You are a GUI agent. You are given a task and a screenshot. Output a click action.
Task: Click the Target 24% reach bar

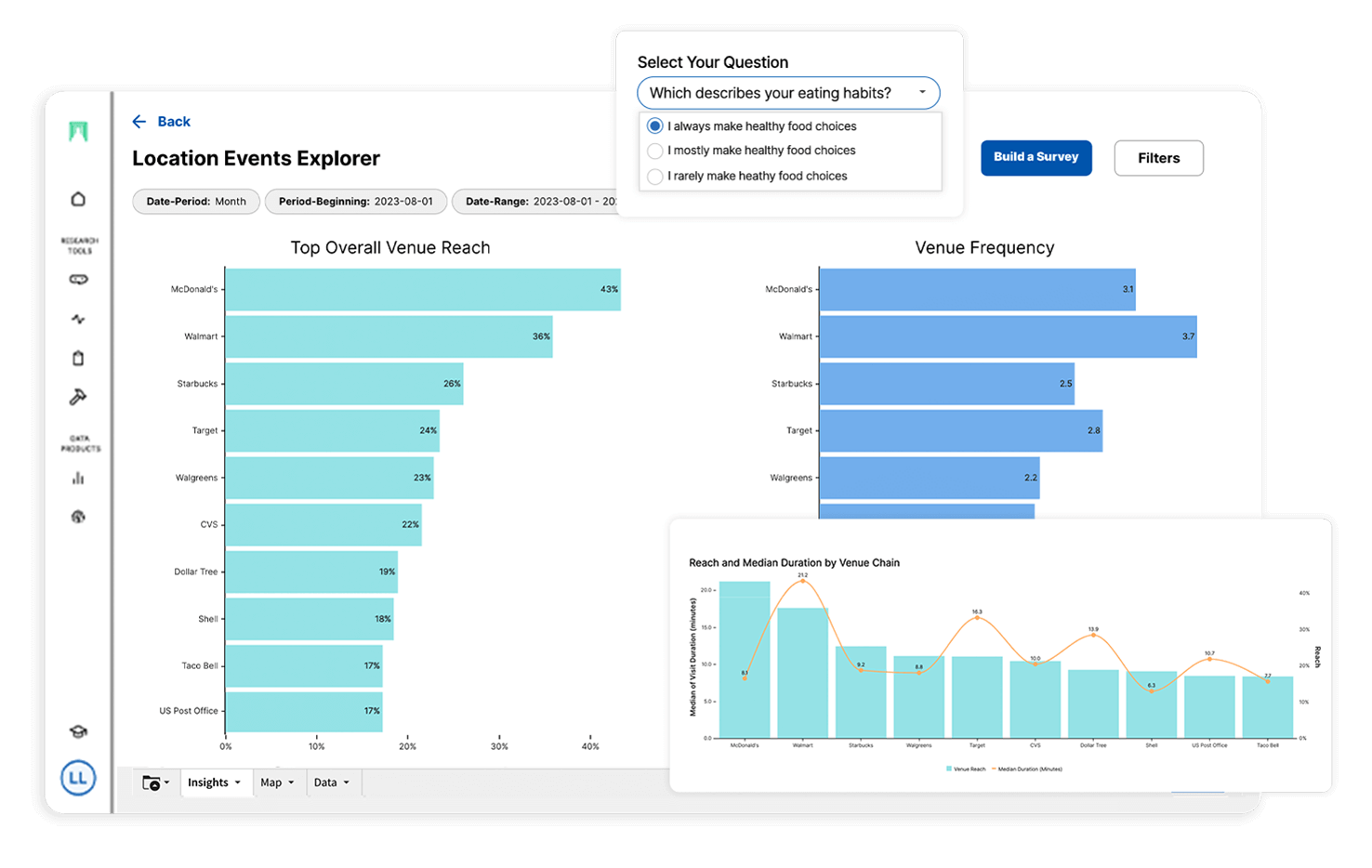coord(333,431)
